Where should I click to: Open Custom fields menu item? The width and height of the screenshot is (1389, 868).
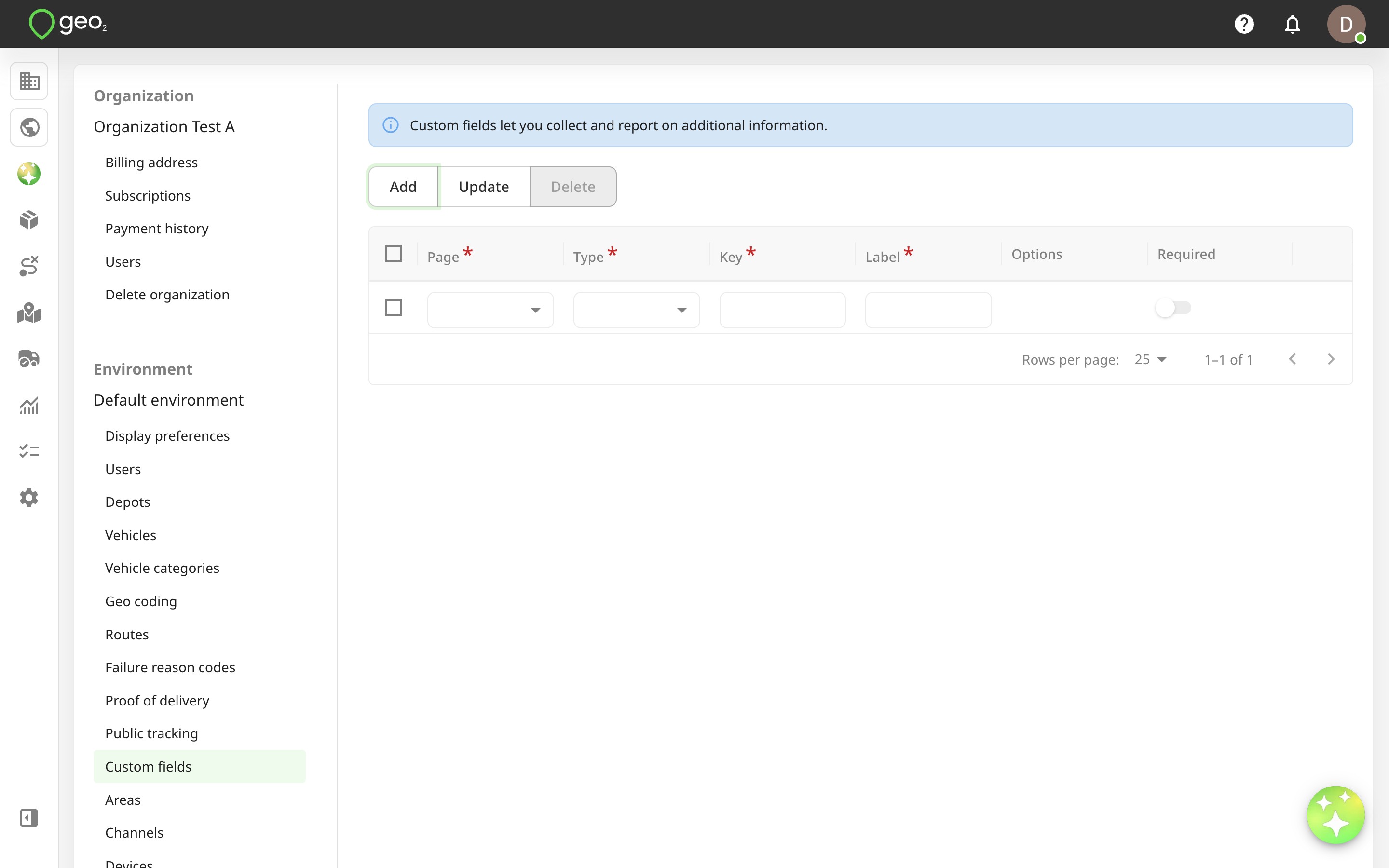pos(199,766)
